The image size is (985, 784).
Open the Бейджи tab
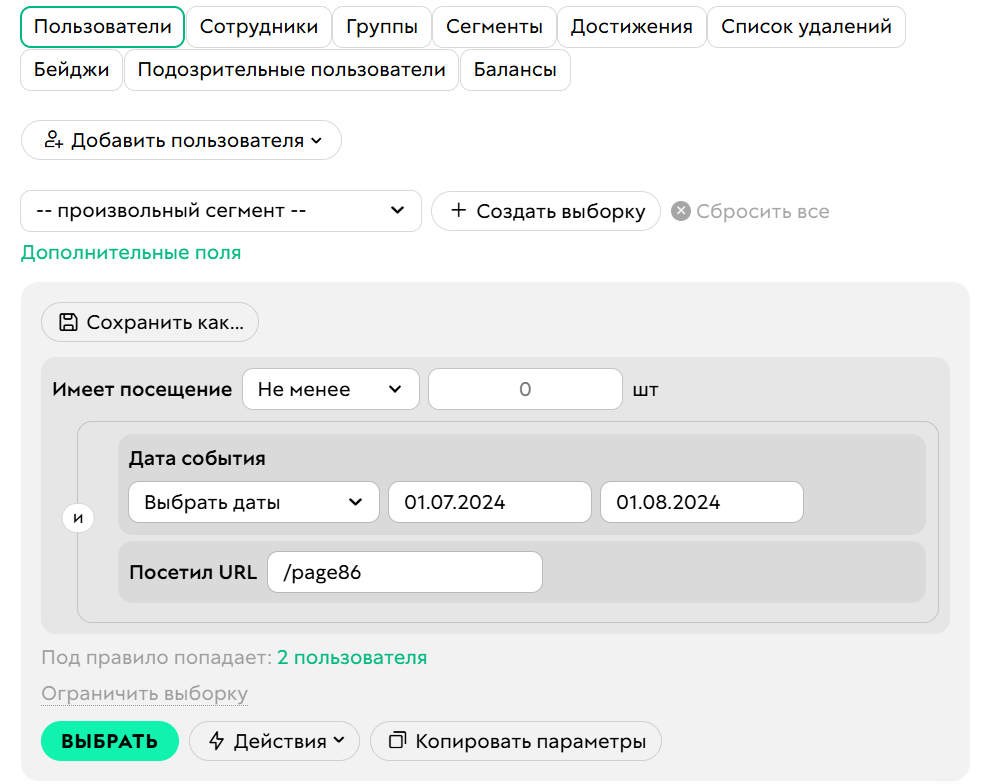pos(71,70)
